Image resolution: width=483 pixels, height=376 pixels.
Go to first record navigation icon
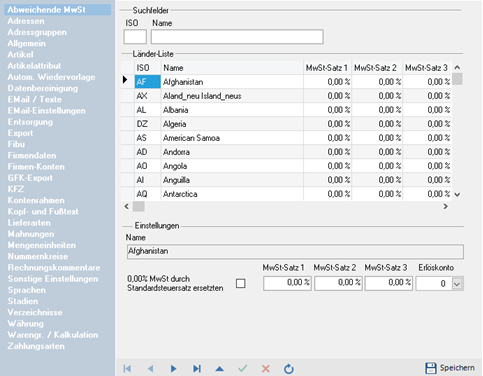point(127,368)
